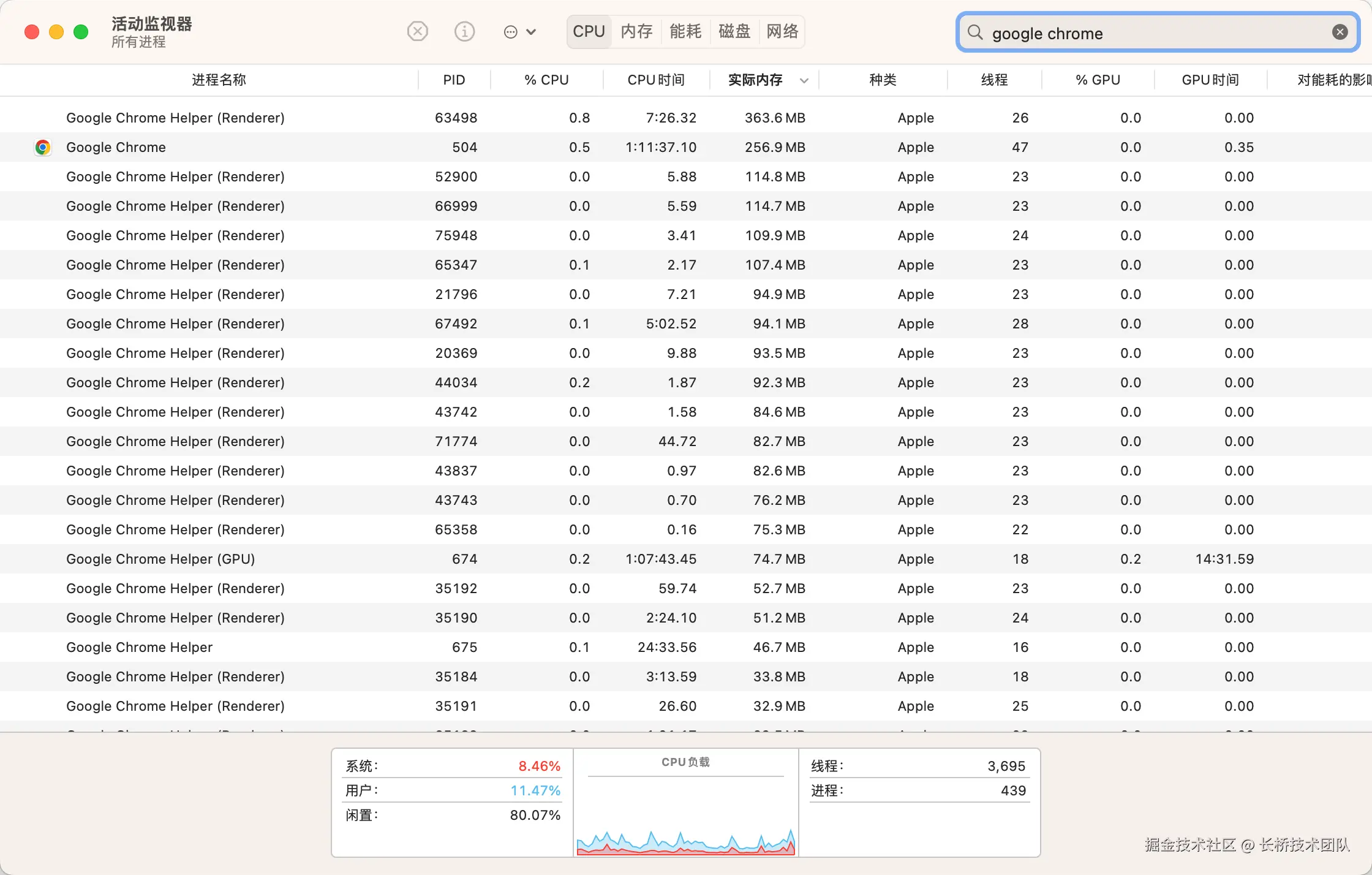This screenshot has width=1372, height=875.
Task: Click the magnifying glass search icon
Action: click(x=975, y=32)
